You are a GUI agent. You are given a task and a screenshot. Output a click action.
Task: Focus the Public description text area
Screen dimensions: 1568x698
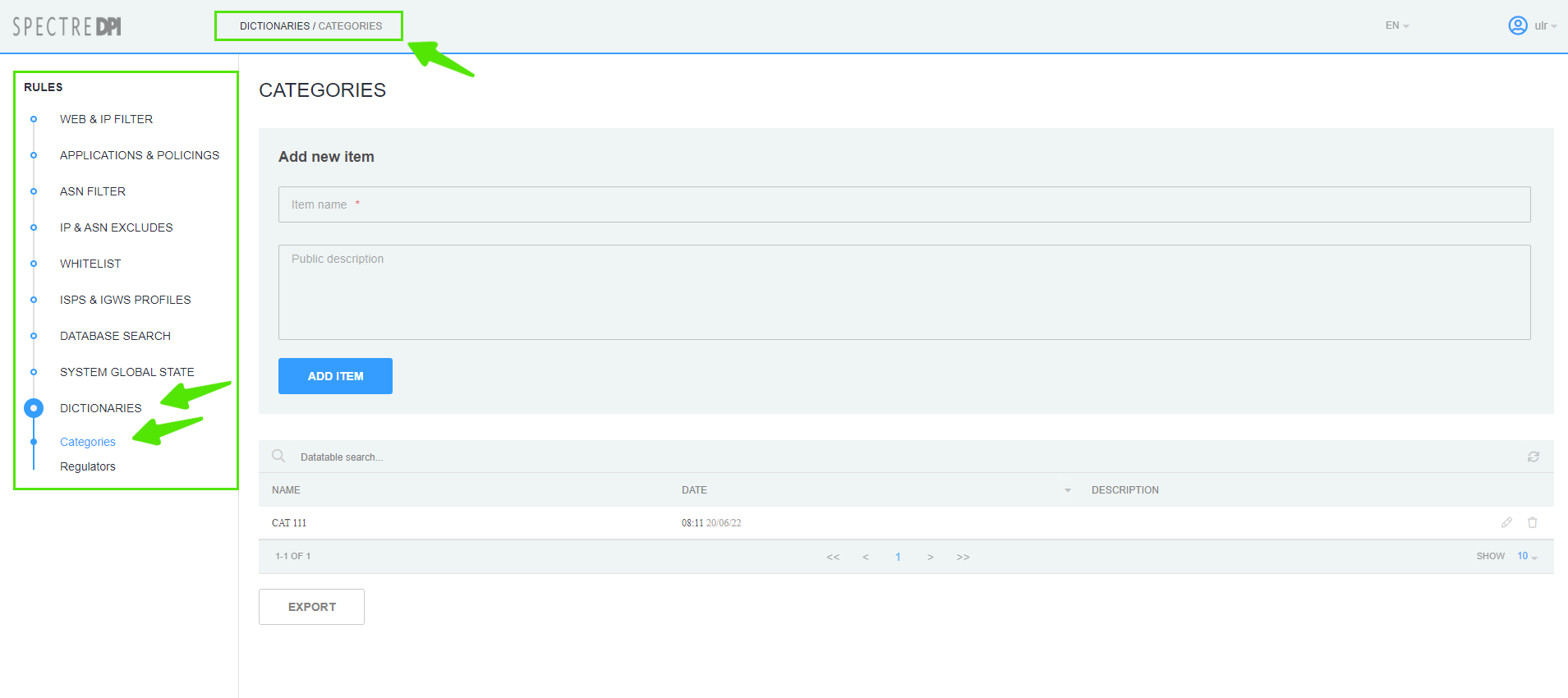[904, 292]
